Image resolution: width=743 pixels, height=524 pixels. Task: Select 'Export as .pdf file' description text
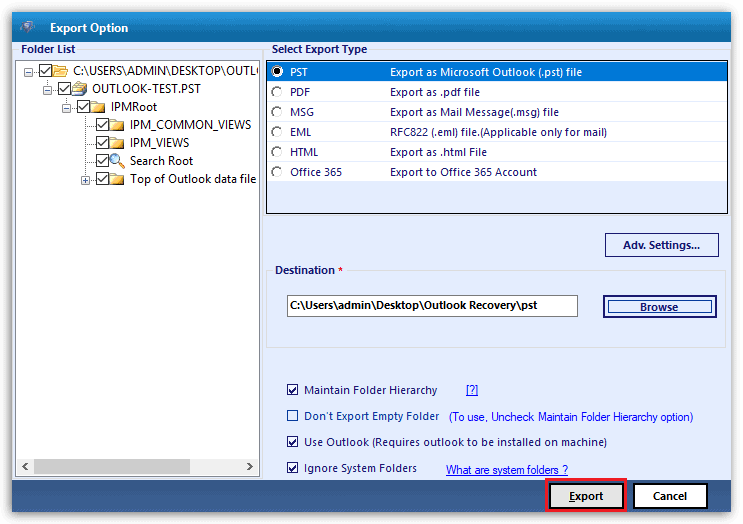435,92
